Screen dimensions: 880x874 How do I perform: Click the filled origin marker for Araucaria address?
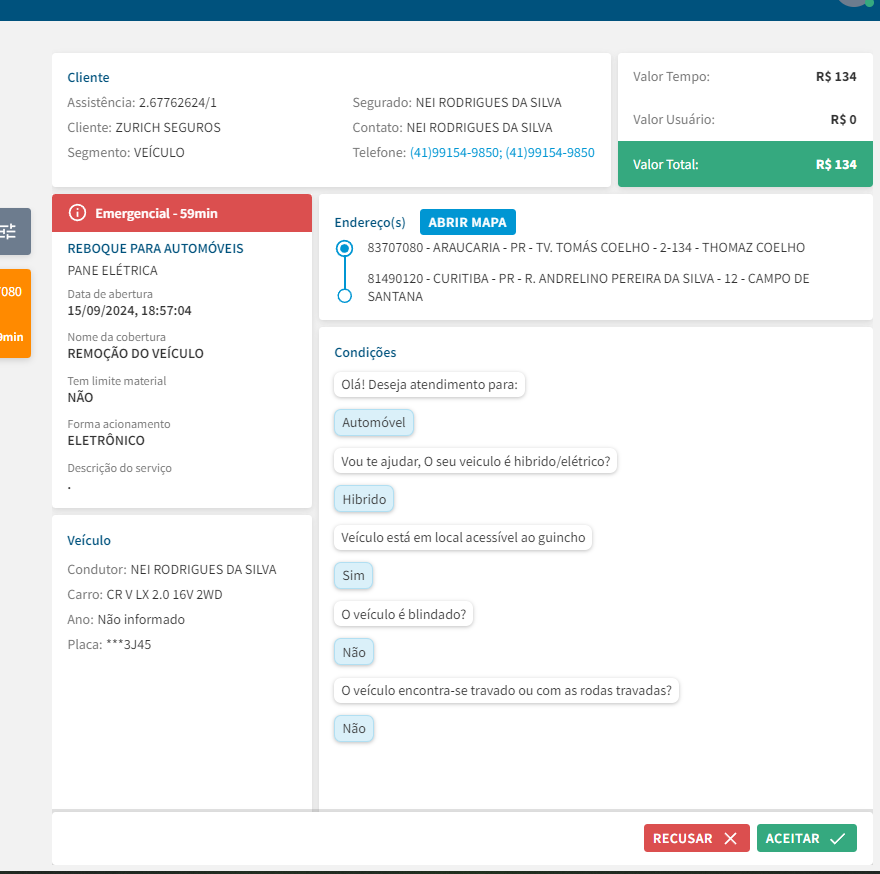[x=345, y=248]
